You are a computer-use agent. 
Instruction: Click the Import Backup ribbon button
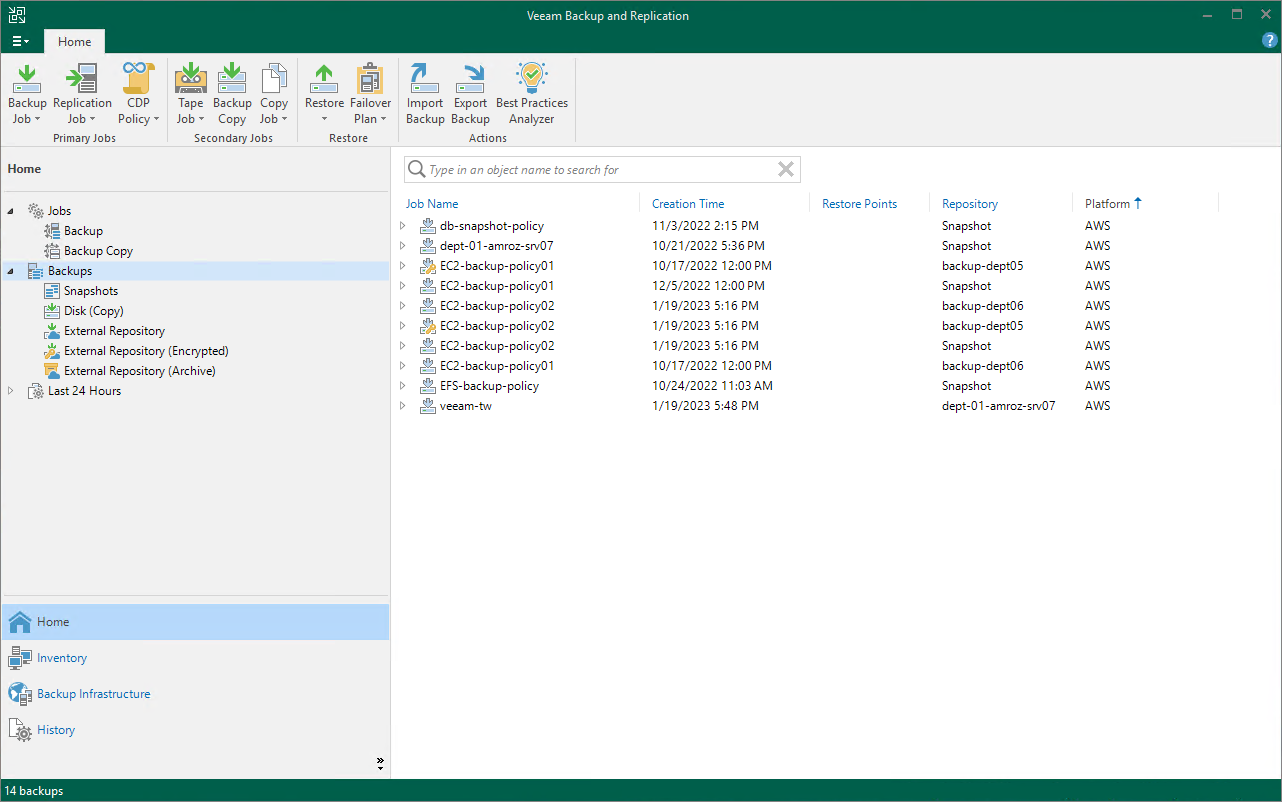coord(425,94)
